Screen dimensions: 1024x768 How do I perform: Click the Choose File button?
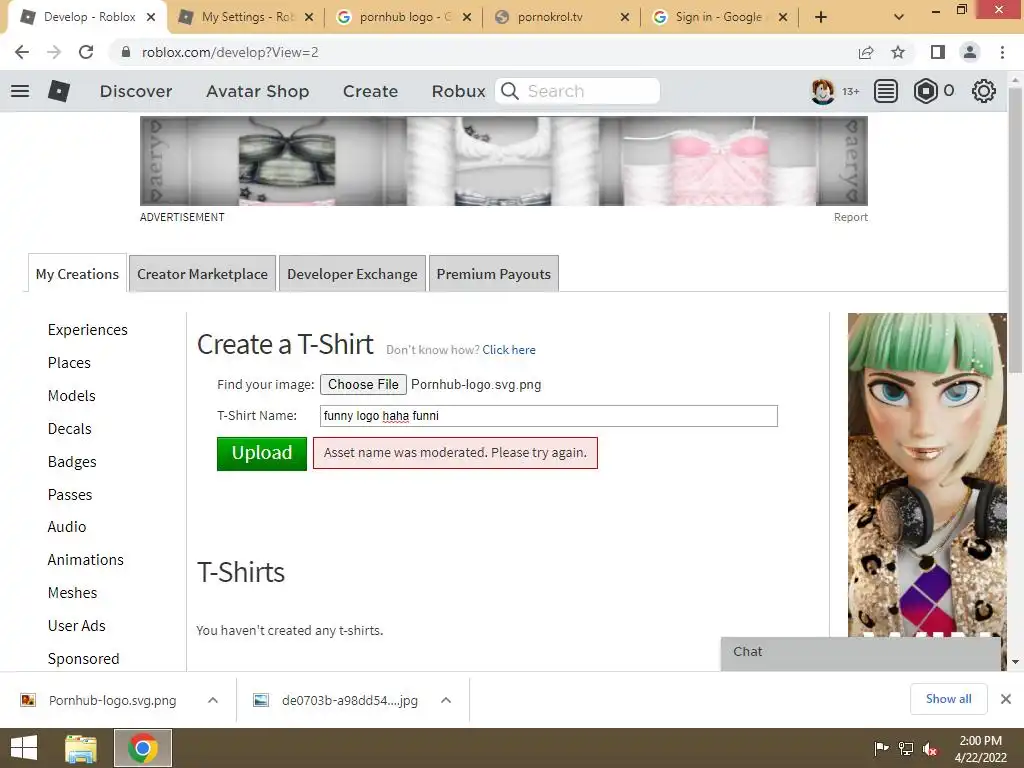tap(363, 384)
